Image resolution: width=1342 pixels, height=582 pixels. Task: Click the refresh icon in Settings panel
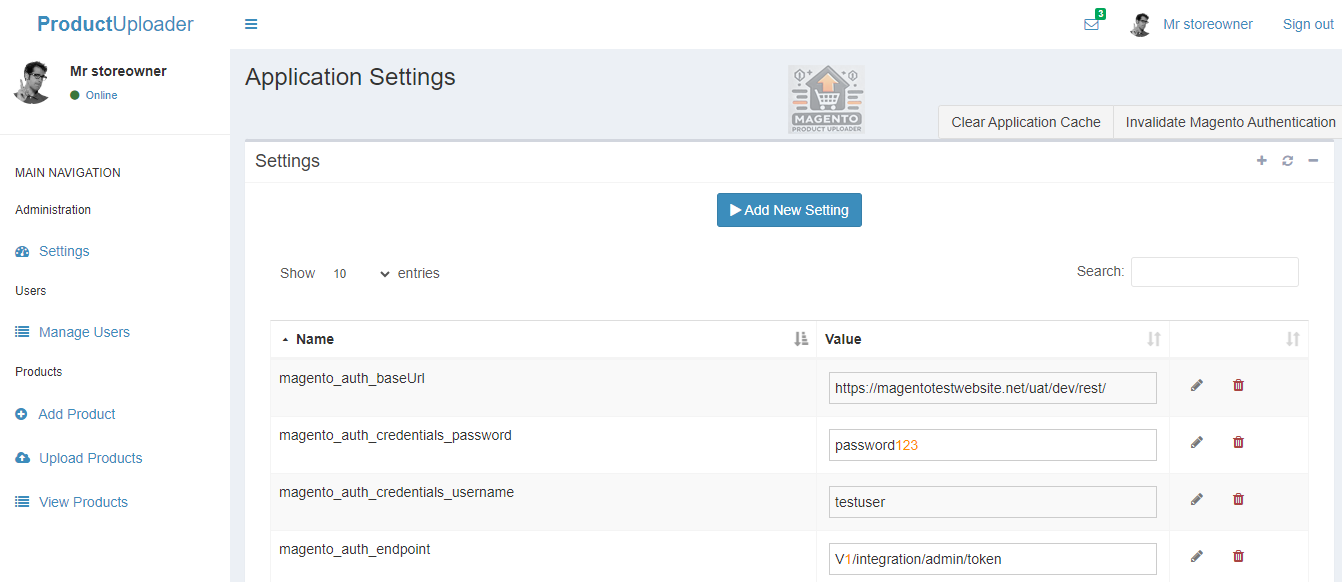pos(1287,161)
